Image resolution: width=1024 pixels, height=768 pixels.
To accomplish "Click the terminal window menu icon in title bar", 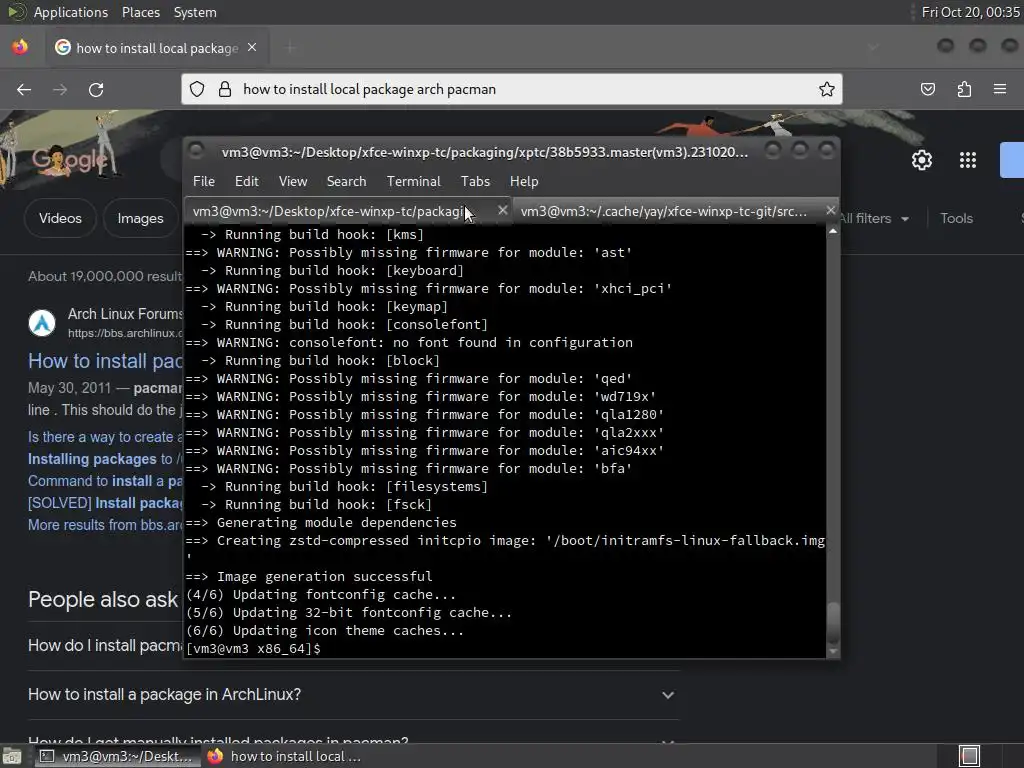I will click(x=196, y=151).
